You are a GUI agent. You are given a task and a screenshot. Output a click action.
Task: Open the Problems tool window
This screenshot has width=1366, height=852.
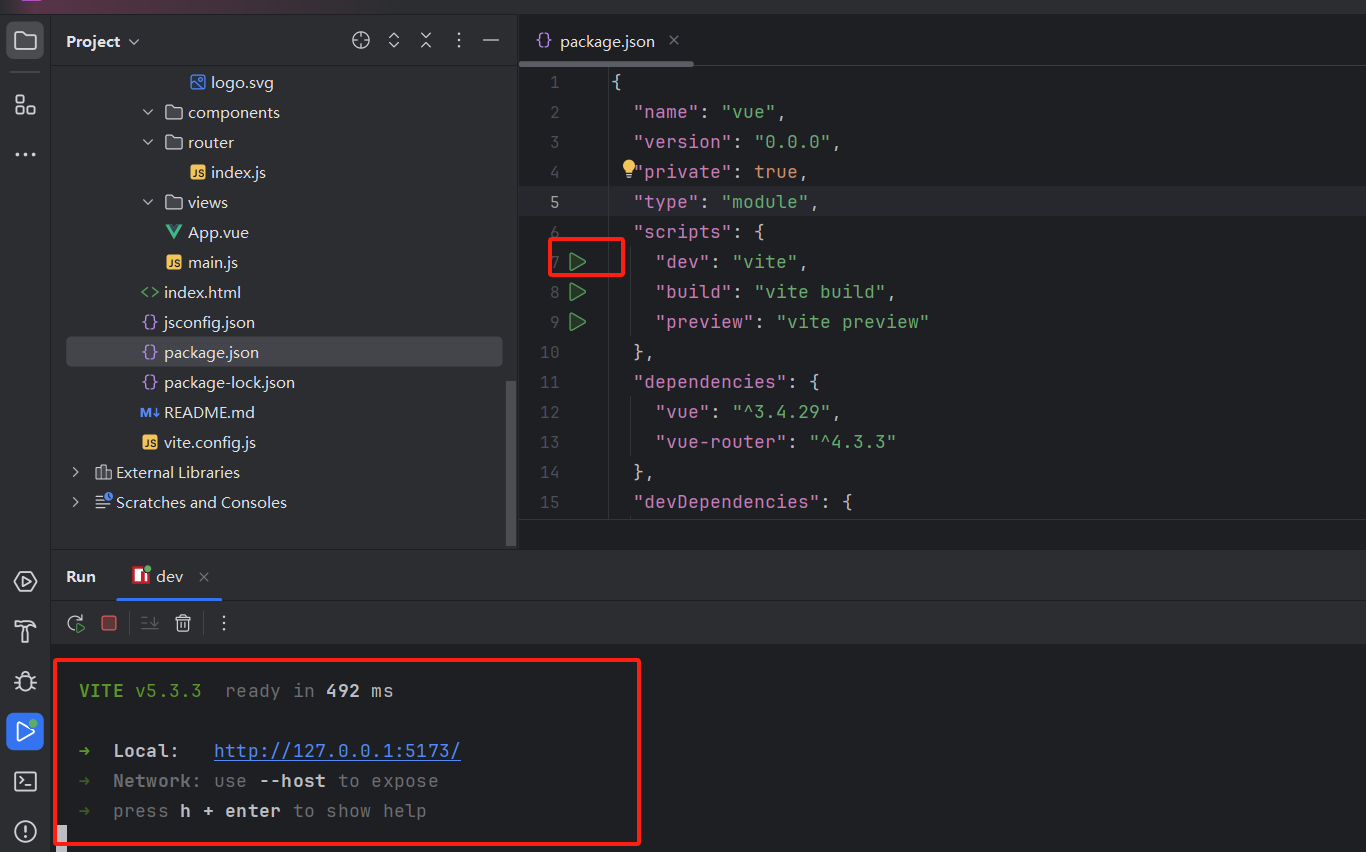pyautogui.click(x=25, y=831)
